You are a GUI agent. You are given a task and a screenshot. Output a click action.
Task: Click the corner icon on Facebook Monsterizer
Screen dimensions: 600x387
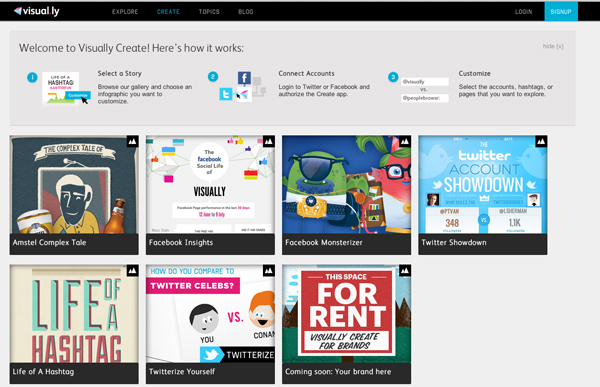point(405,141)
